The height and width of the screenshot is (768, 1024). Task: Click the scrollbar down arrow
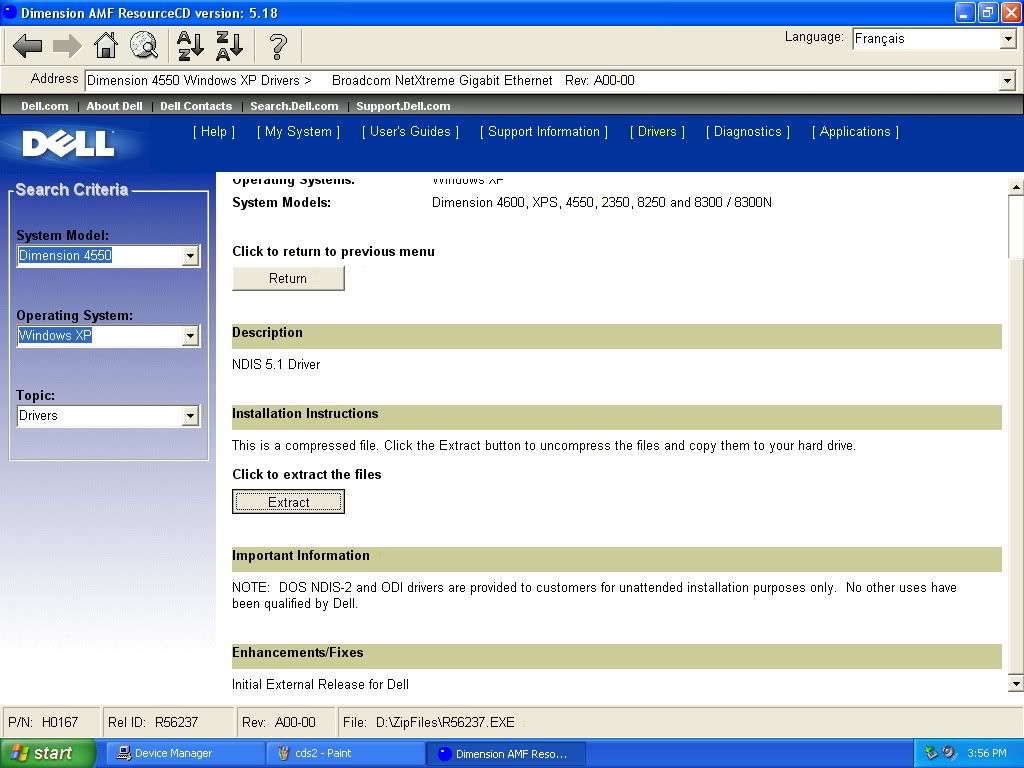pos(1016,684)
